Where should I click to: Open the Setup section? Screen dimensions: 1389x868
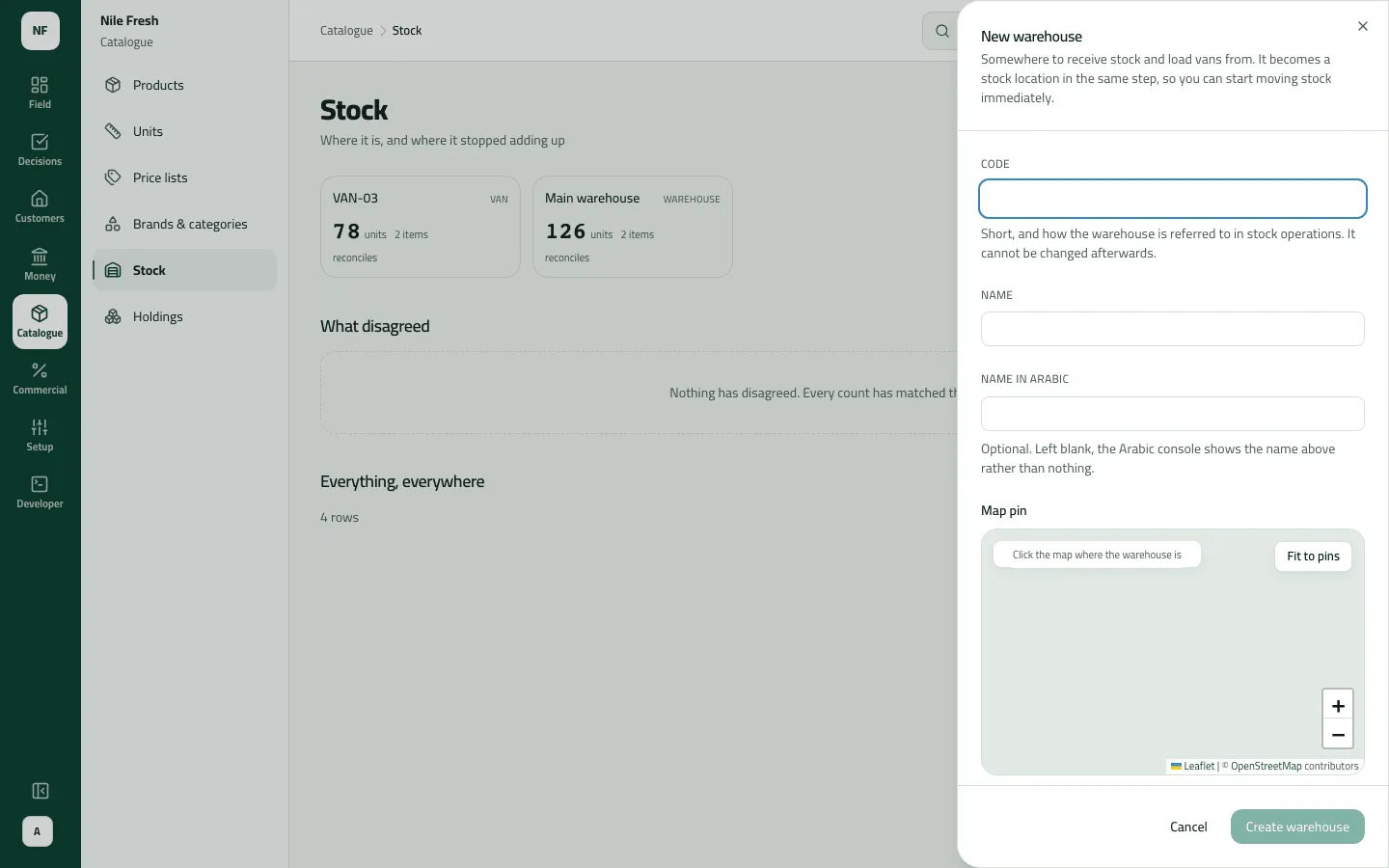(40, 435)
